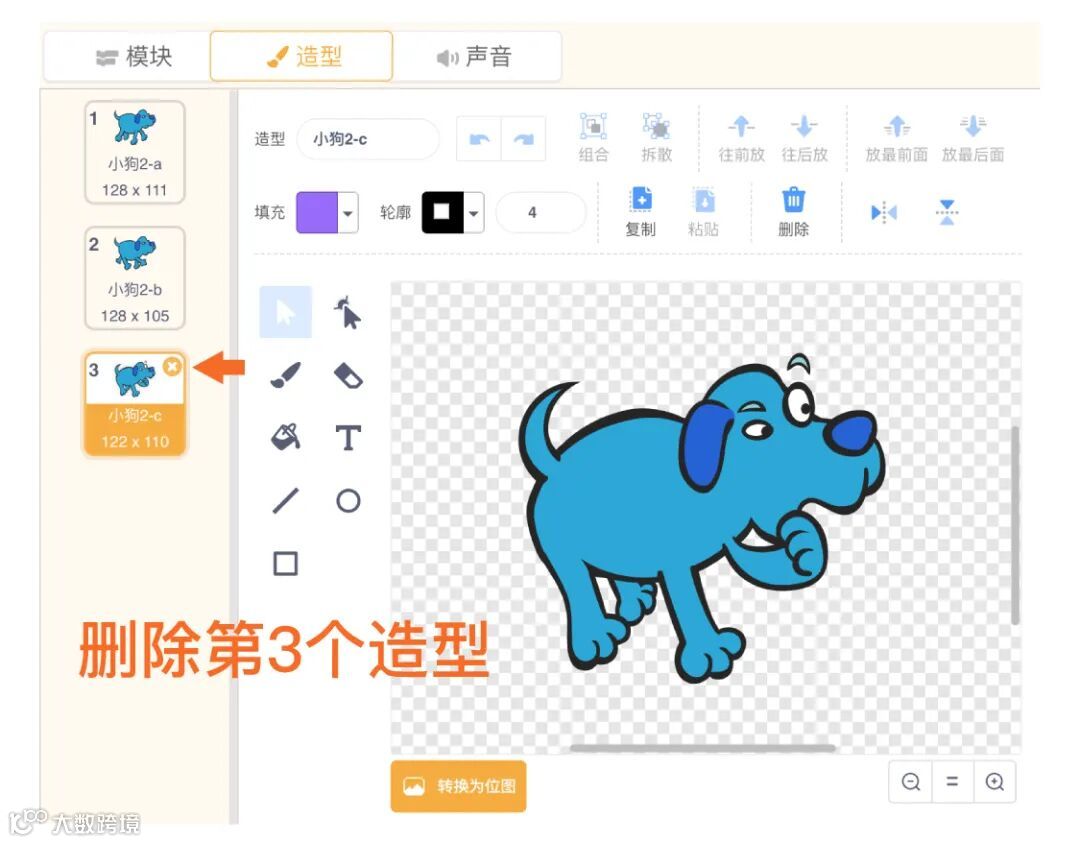Click the 转换为位图 button
Image resolution: width=1080 pixels, height=843 pixels.
click(x=458, y=786)
